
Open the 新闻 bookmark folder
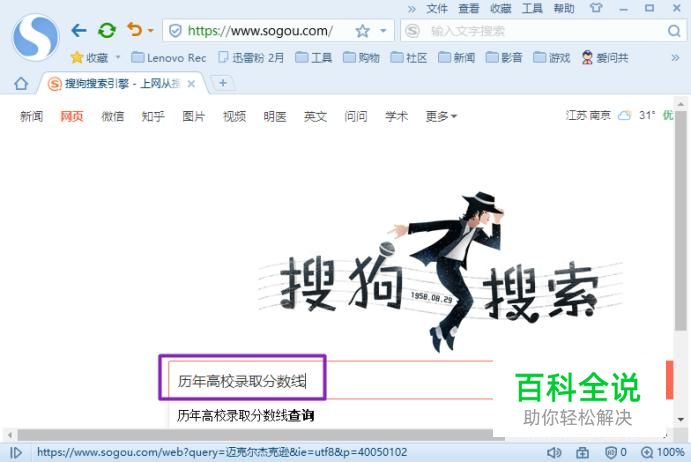point(456,58)
